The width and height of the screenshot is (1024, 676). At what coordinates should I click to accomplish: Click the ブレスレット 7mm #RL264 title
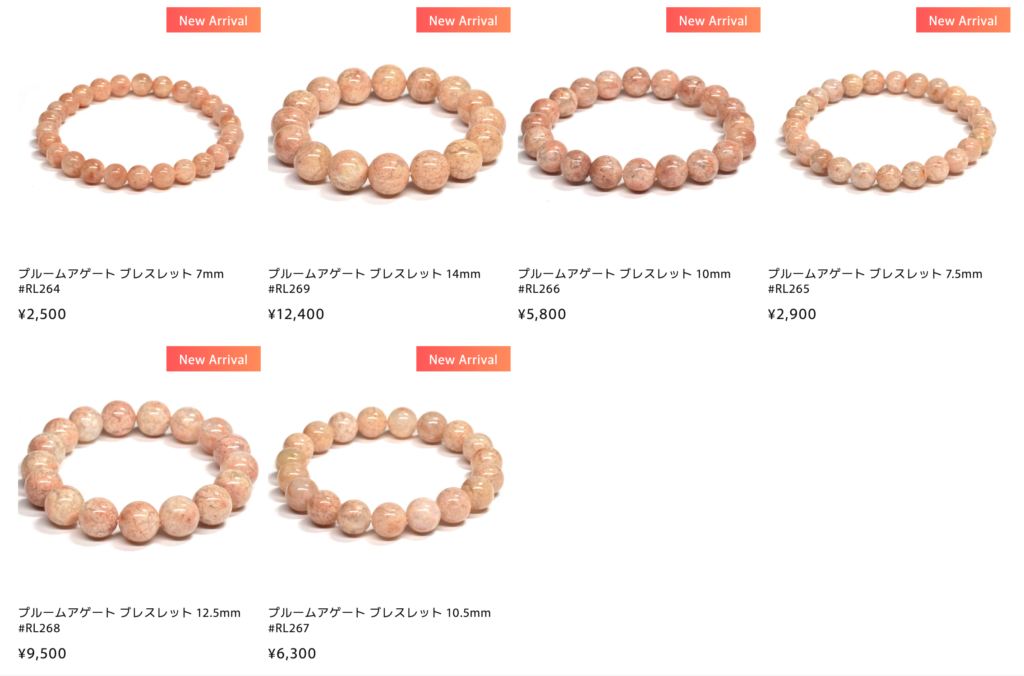tap(121, 281)
